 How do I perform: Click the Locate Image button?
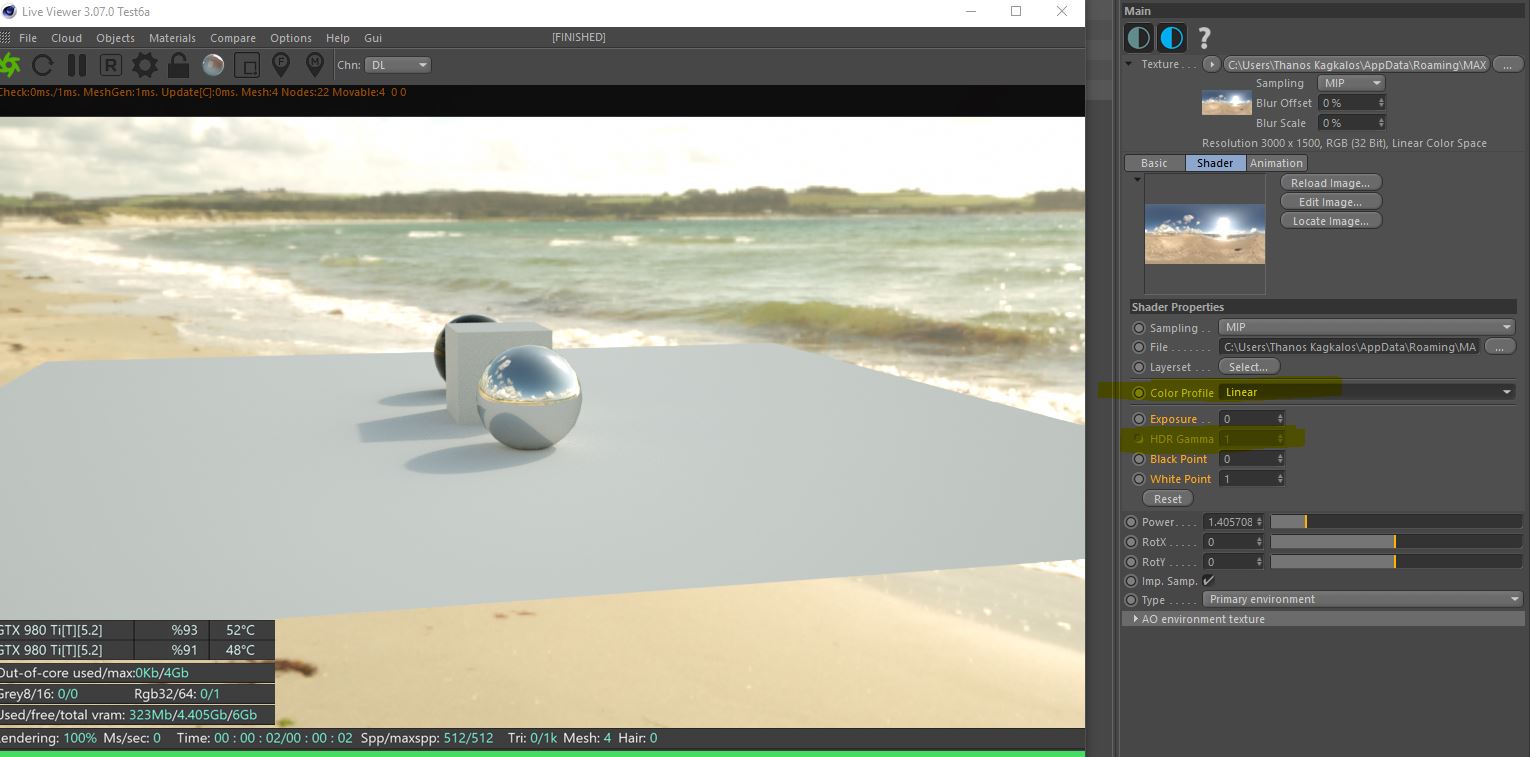click(x=1330, y=221)
